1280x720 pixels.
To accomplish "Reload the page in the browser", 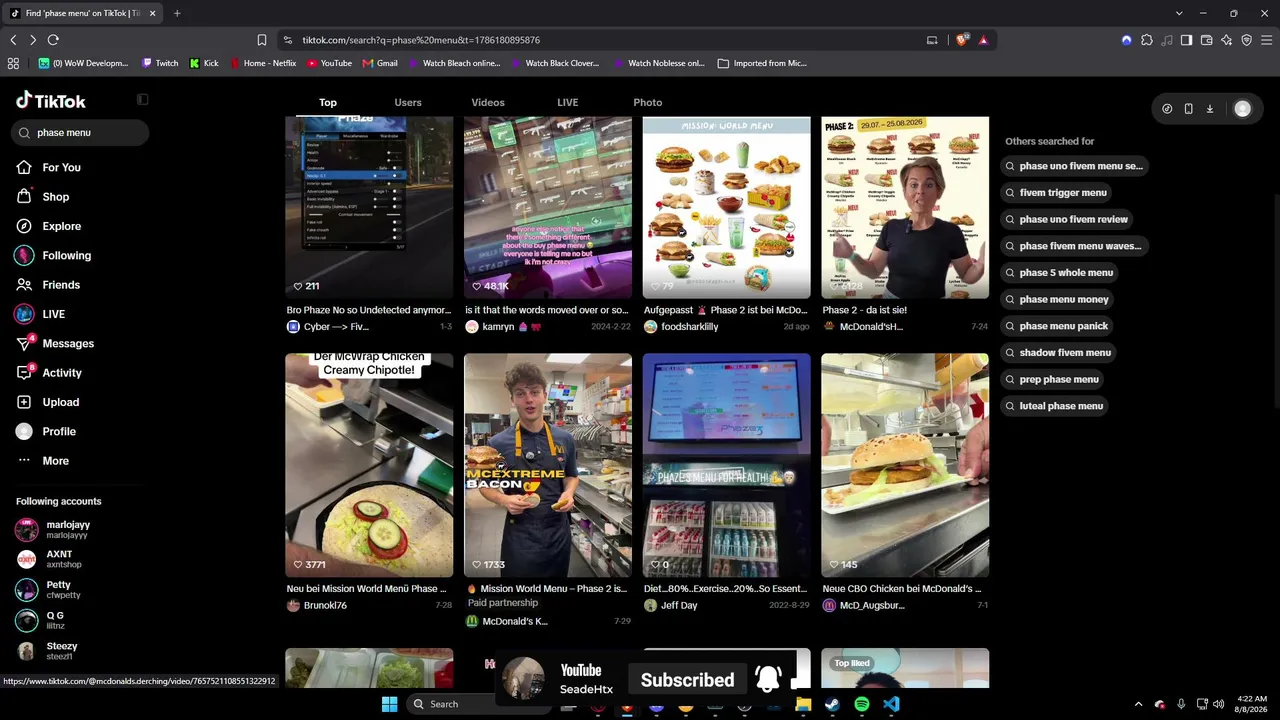I will (x=53, y=40).
